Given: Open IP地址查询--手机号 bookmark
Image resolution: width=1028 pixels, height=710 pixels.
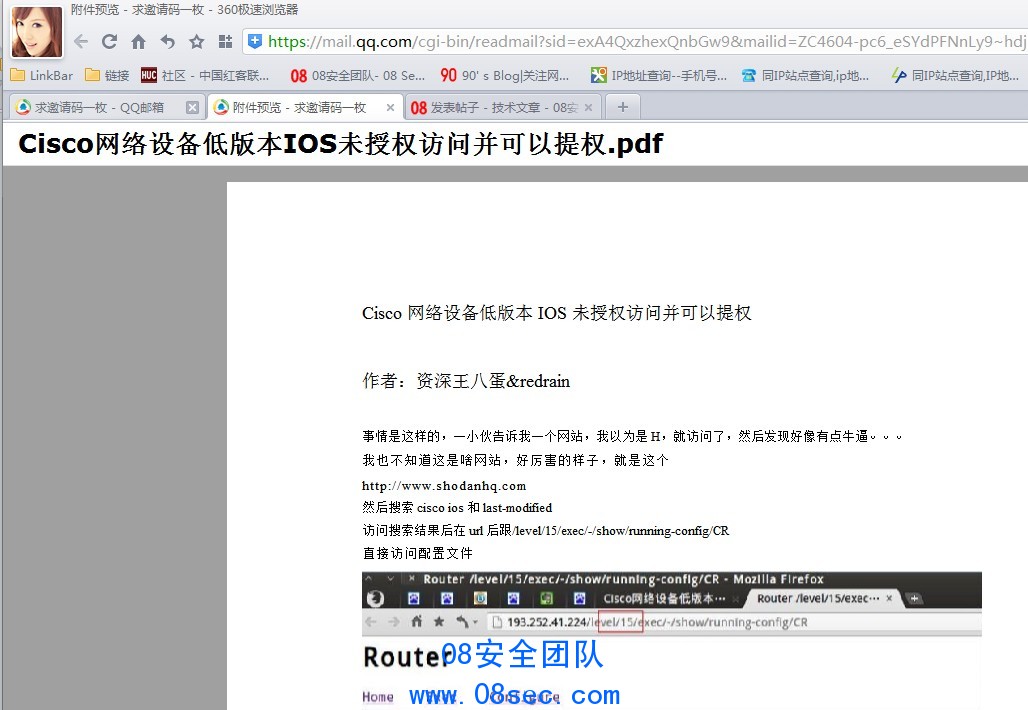Looking at the screenshot, I should point(659,75).
